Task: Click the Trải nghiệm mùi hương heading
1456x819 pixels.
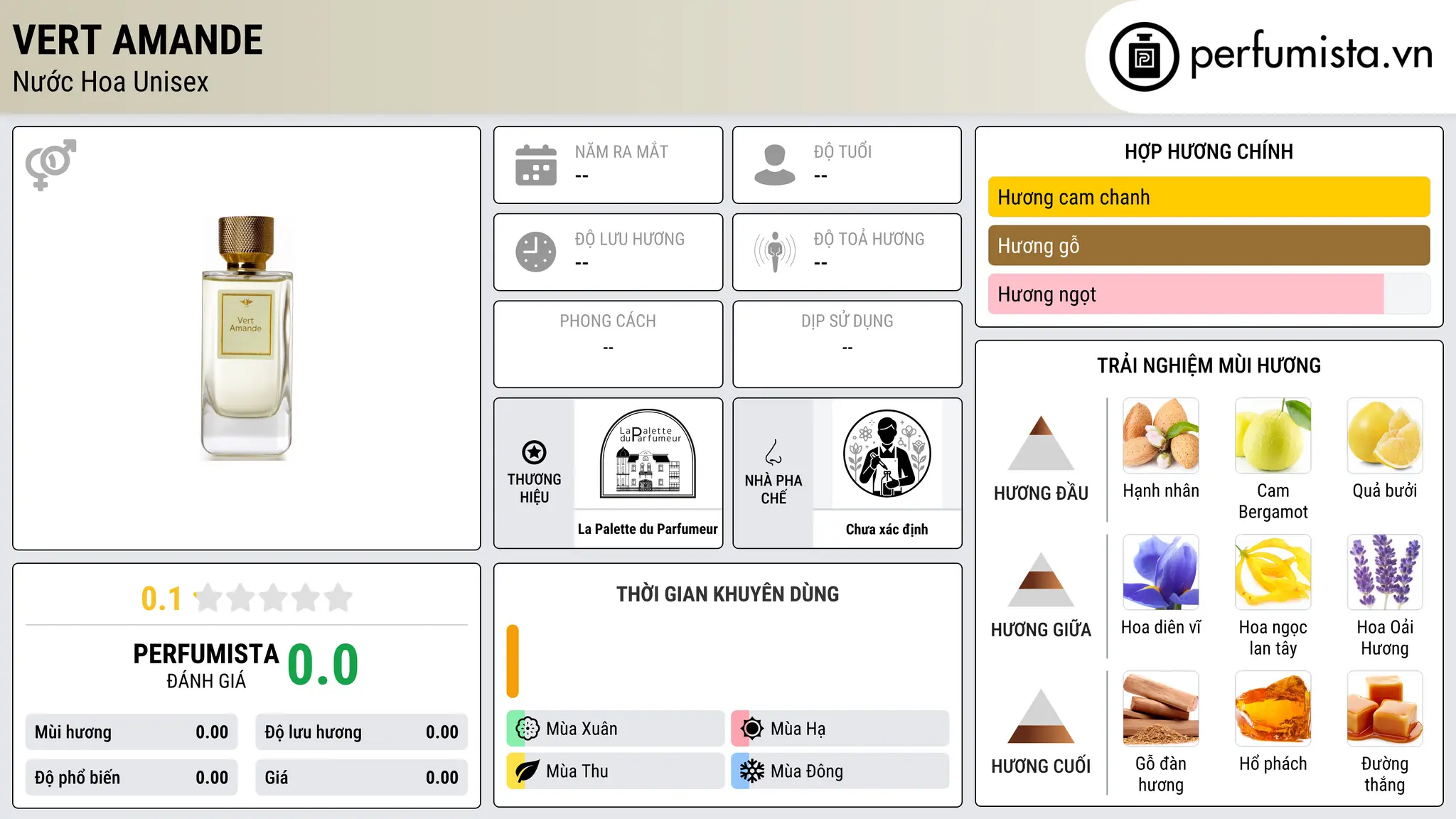Action: tap(1209, 365)
